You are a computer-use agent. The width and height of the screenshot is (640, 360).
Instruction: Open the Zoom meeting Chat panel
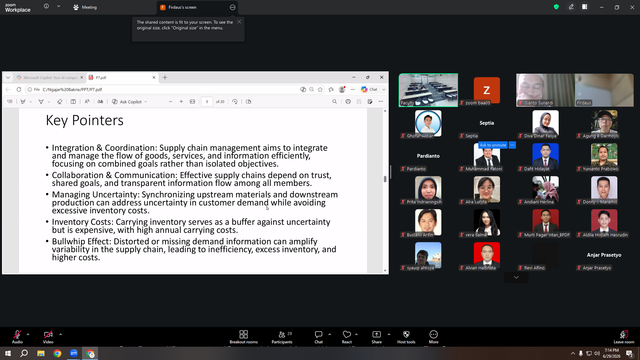(x=318, y=337)
